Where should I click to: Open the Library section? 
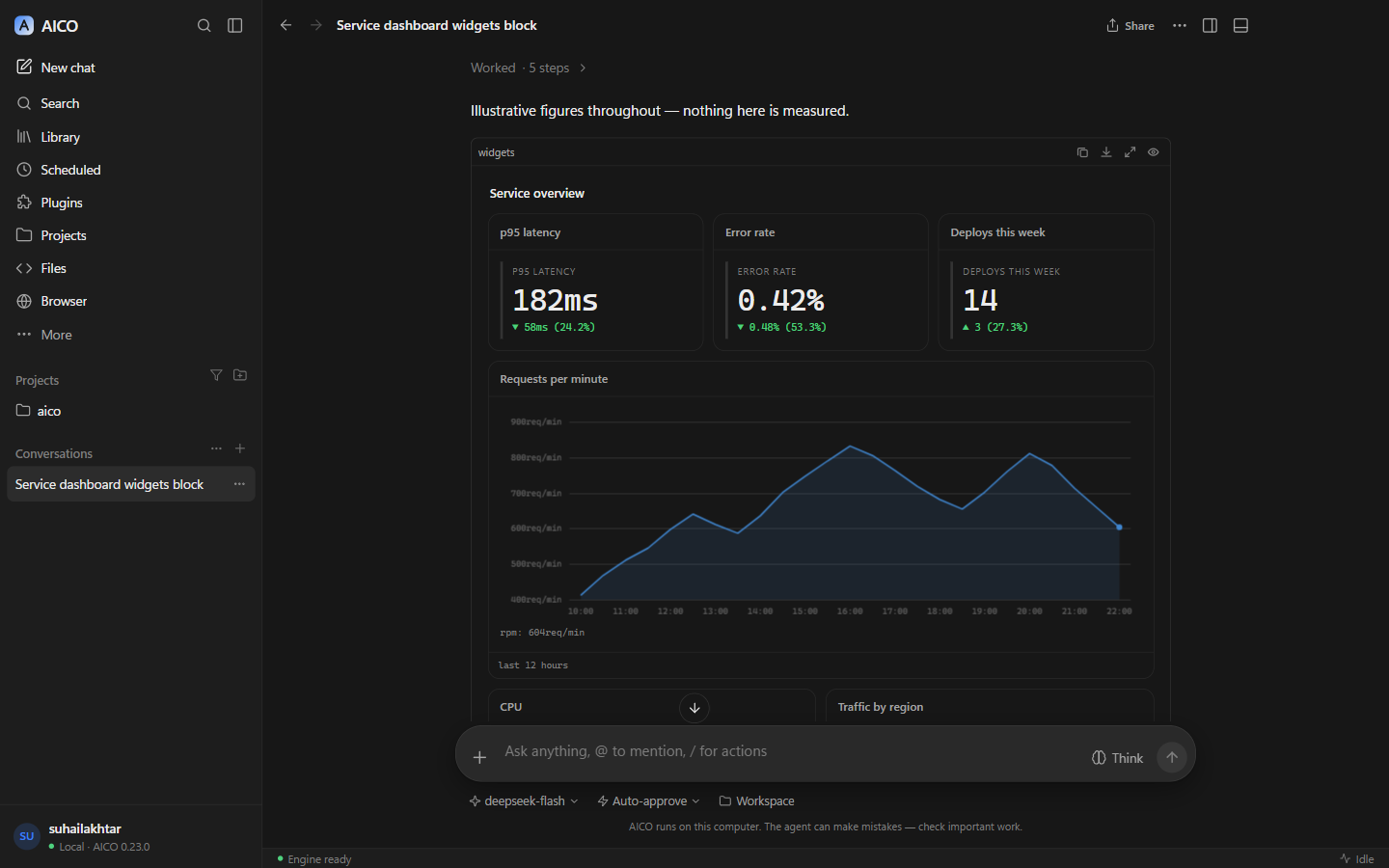point(131,137)
